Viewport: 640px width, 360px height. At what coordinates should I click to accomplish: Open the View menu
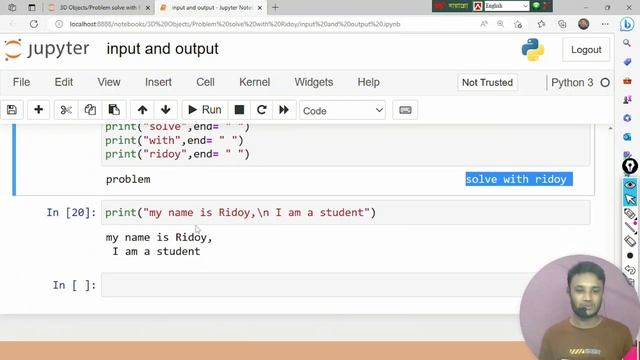coord(109,82)
